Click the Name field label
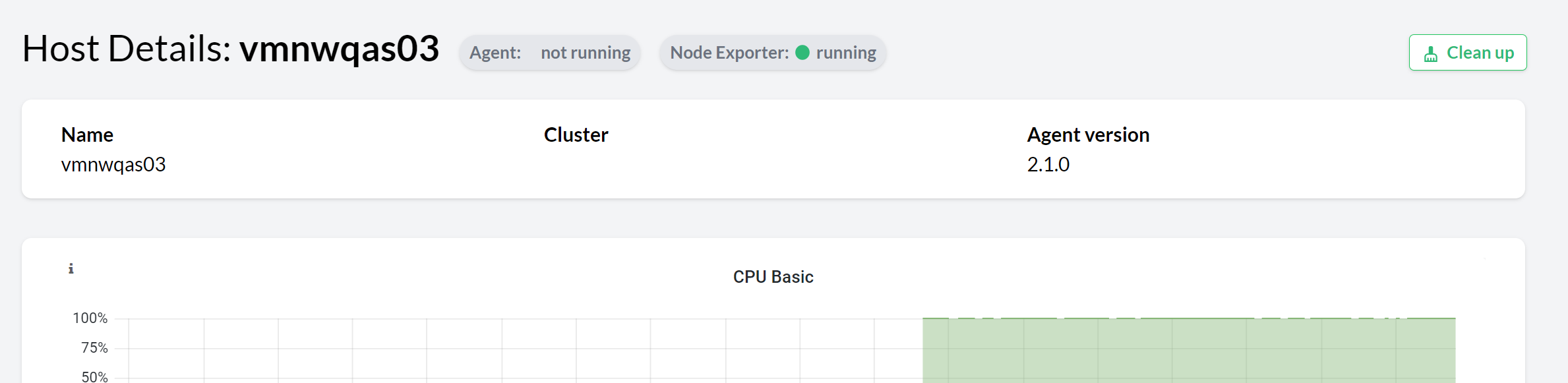Screen dimensions: 1568x383 (x=87, y=134)
